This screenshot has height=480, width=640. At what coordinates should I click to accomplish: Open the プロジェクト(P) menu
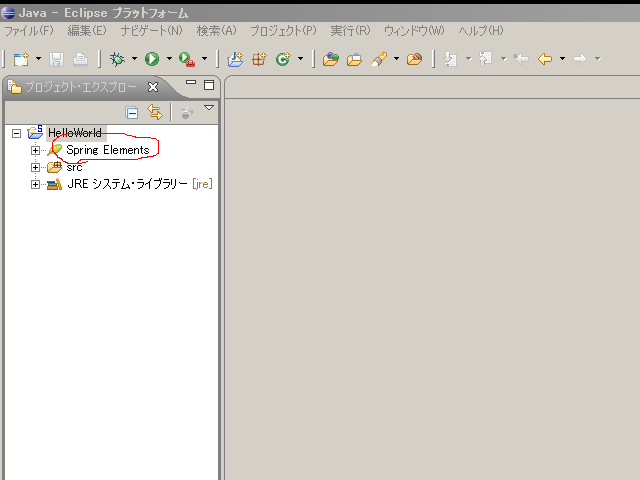pyautogui.click(x=283, y=31)
